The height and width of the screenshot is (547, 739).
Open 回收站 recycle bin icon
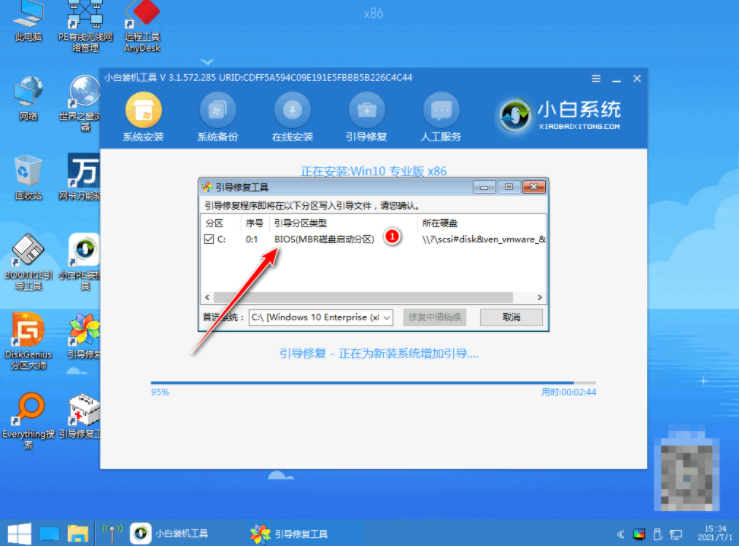pos(28,178)
